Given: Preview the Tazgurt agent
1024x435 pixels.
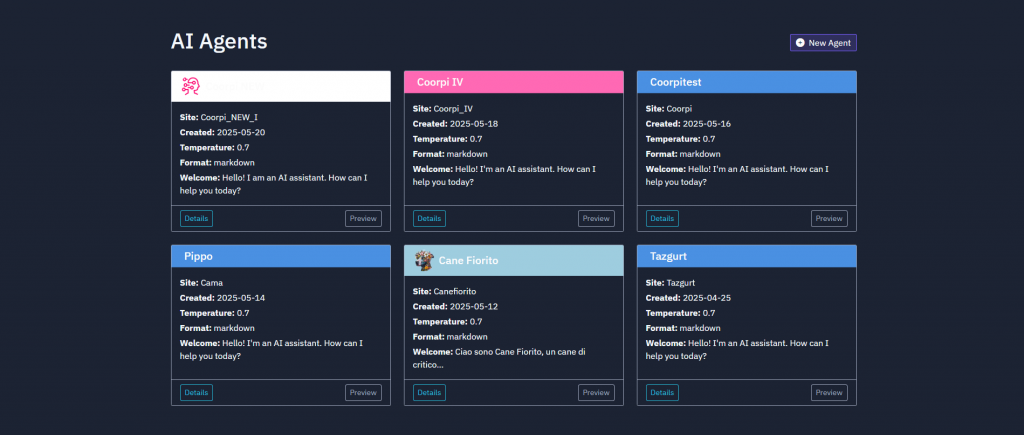Looking at the screenshot, I should [829, 393].
